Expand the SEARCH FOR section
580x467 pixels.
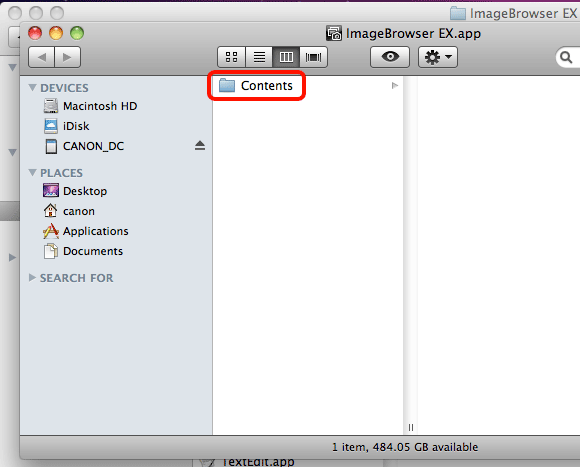(x=32, y=278)
